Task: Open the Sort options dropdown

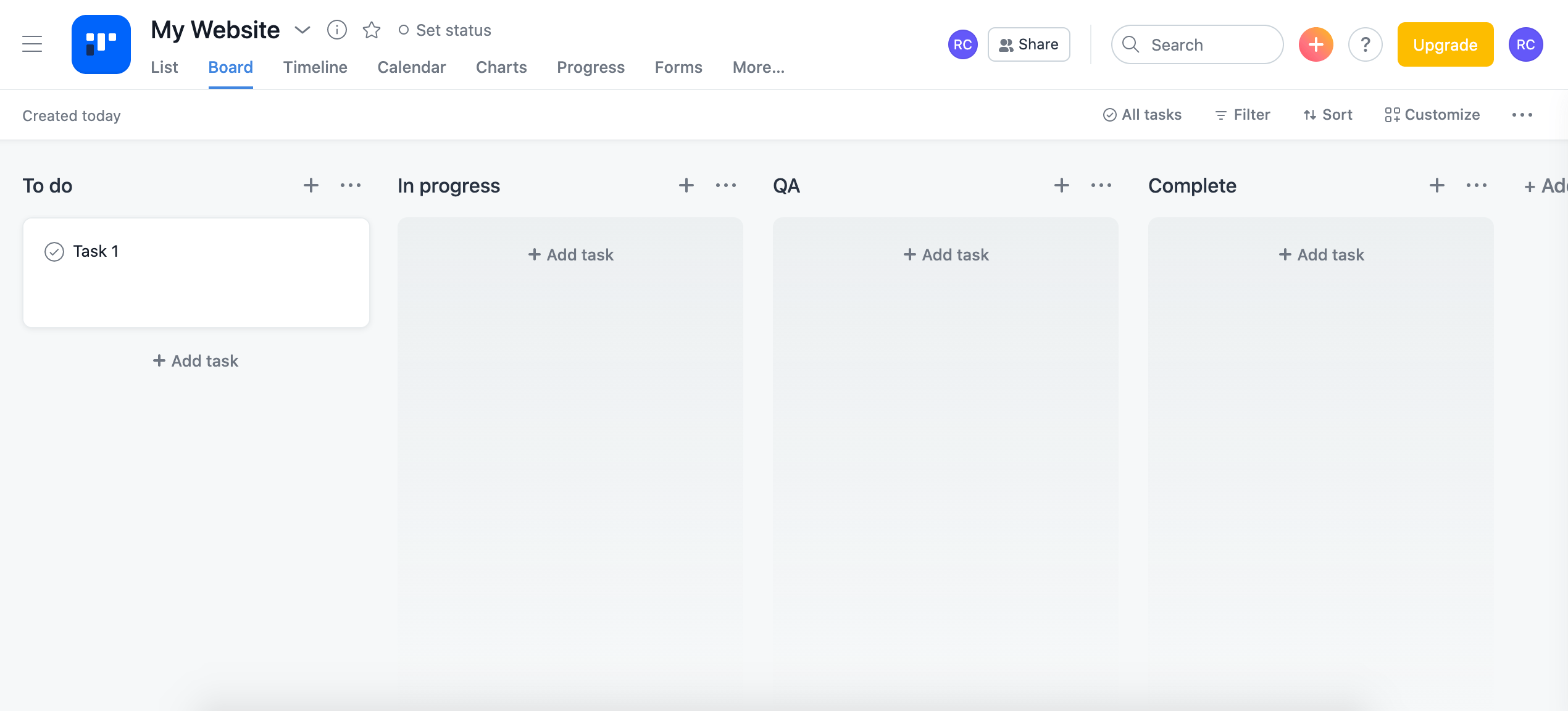Action: (1328, 115)
